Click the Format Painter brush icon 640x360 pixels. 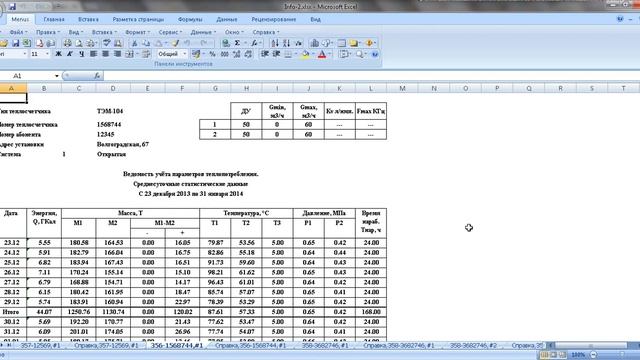point(175,43)
